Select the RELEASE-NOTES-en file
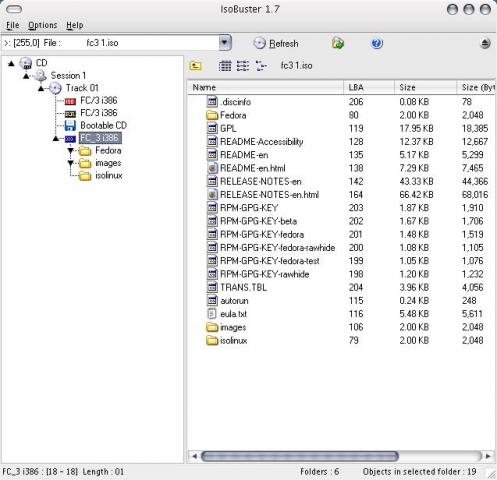 [x=261, y=181]
